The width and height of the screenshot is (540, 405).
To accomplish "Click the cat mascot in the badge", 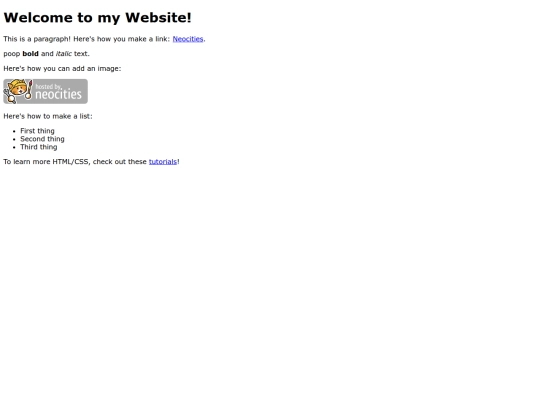I will coord(18,91).
